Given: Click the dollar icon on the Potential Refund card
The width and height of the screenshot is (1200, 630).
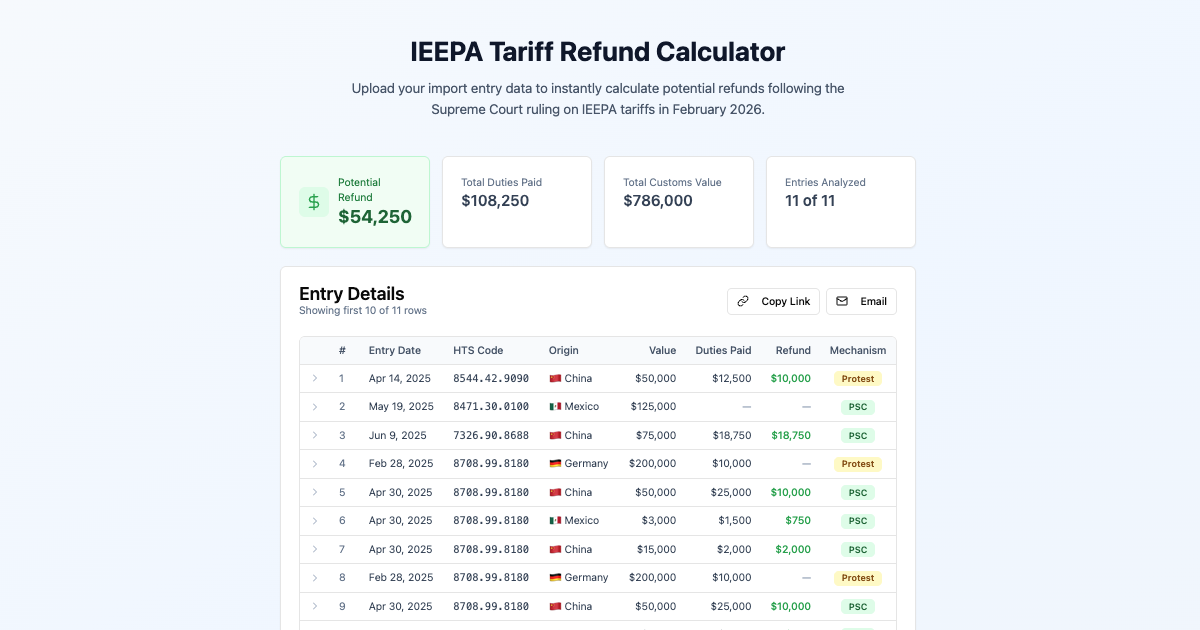Looking at the screenshot, I should pos(313,202).
